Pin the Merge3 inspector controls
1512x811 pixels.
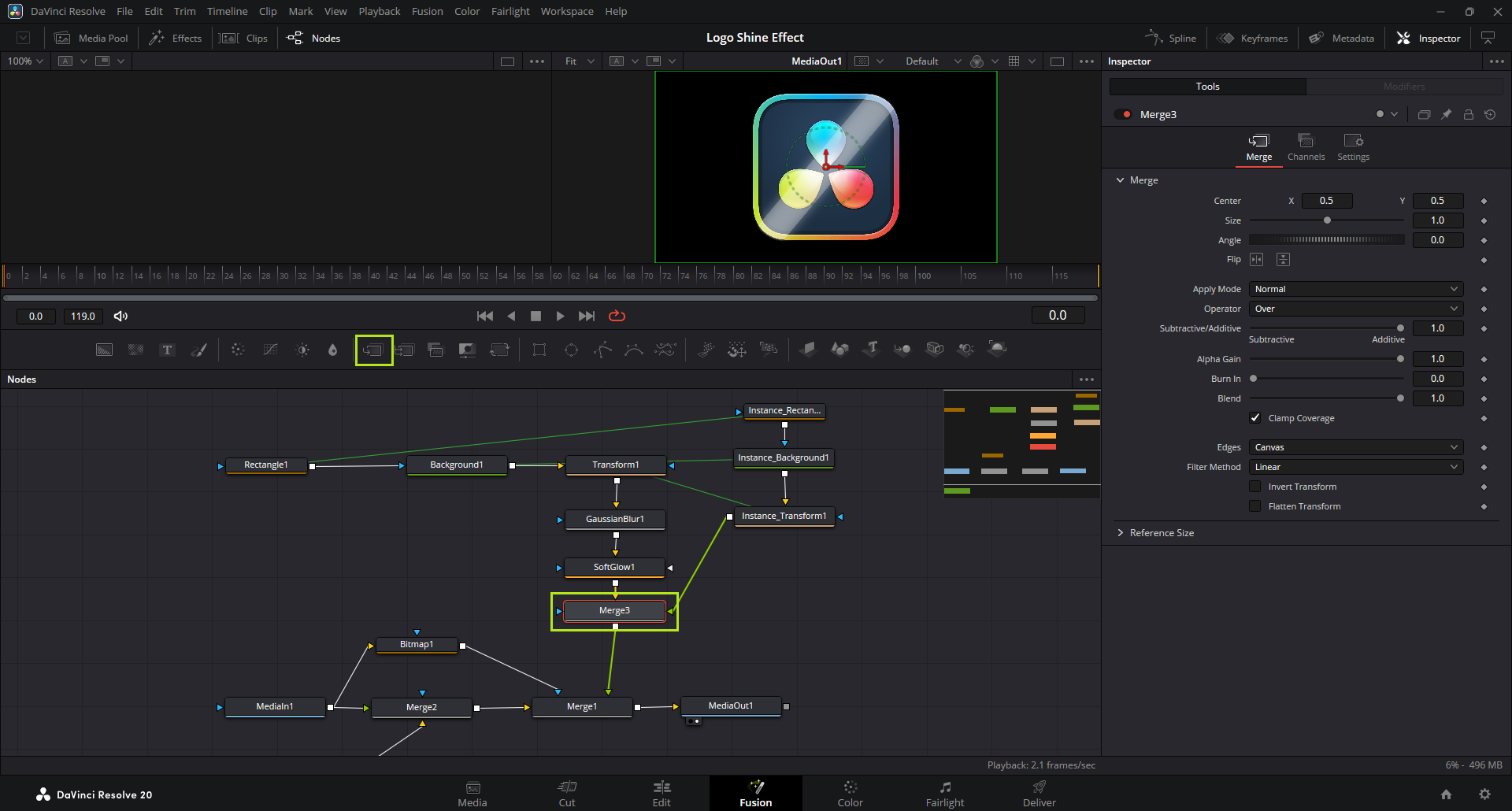click(x=1447, y=115)
